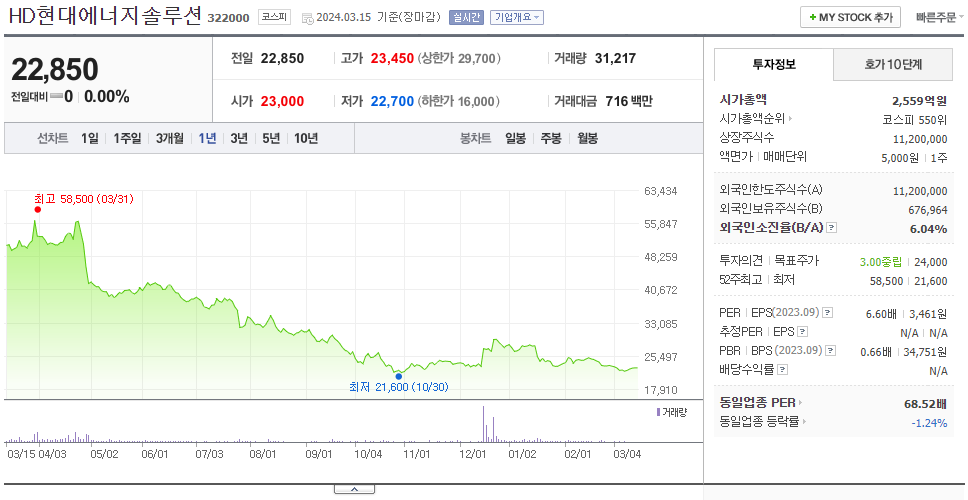Expand the 기업개요 dropdown
968x500 pixels.
[x=517, y=17]
